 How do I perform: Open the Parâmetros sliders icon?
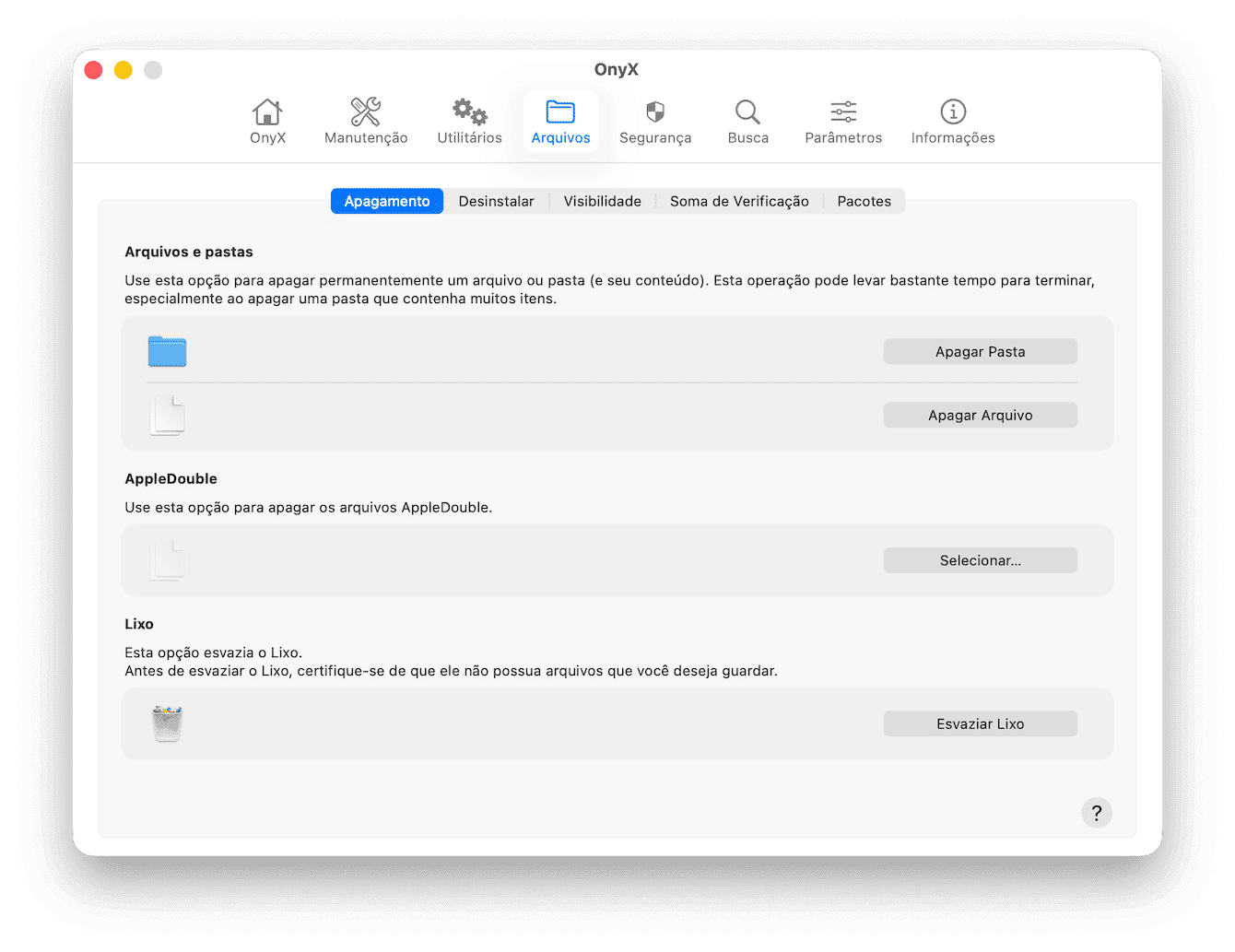click(x=843, y=122)
